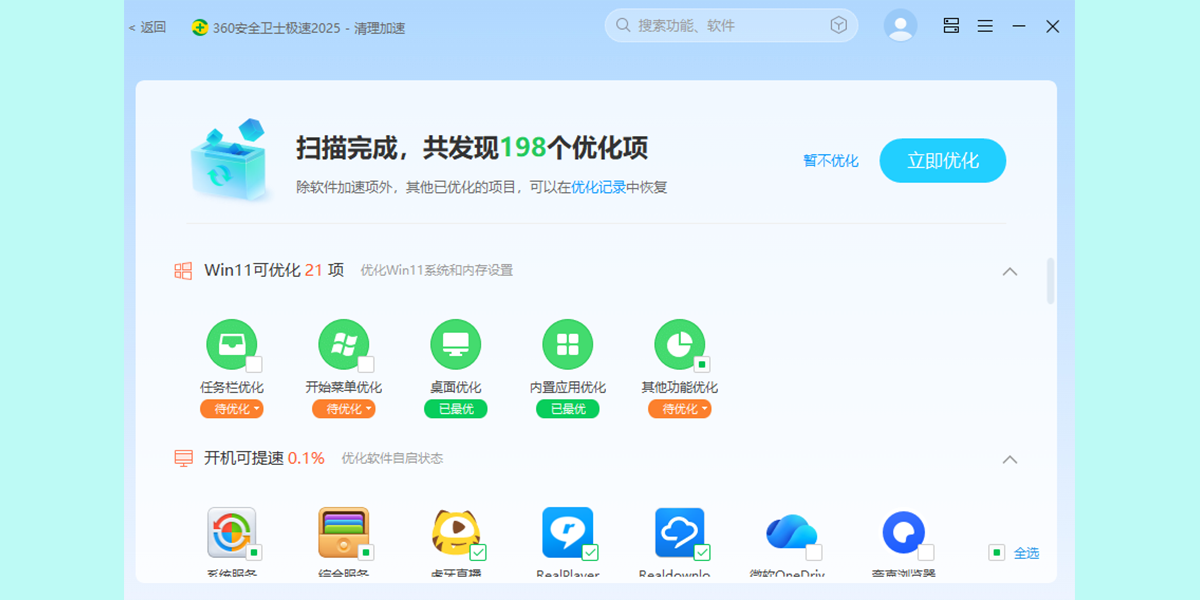Click the 任务栏优化 taskbar icon
The height and width of the screenshot is (600, 1200).
[x=231, y=345]
